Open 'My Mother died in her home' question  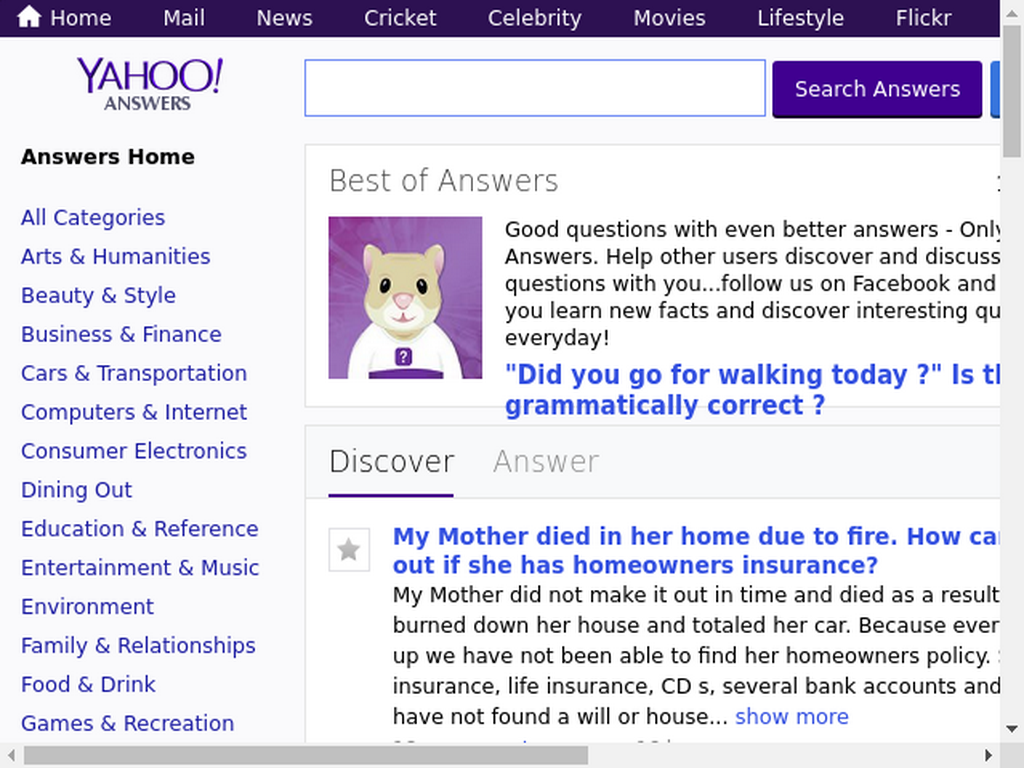[x=696, y=551]
